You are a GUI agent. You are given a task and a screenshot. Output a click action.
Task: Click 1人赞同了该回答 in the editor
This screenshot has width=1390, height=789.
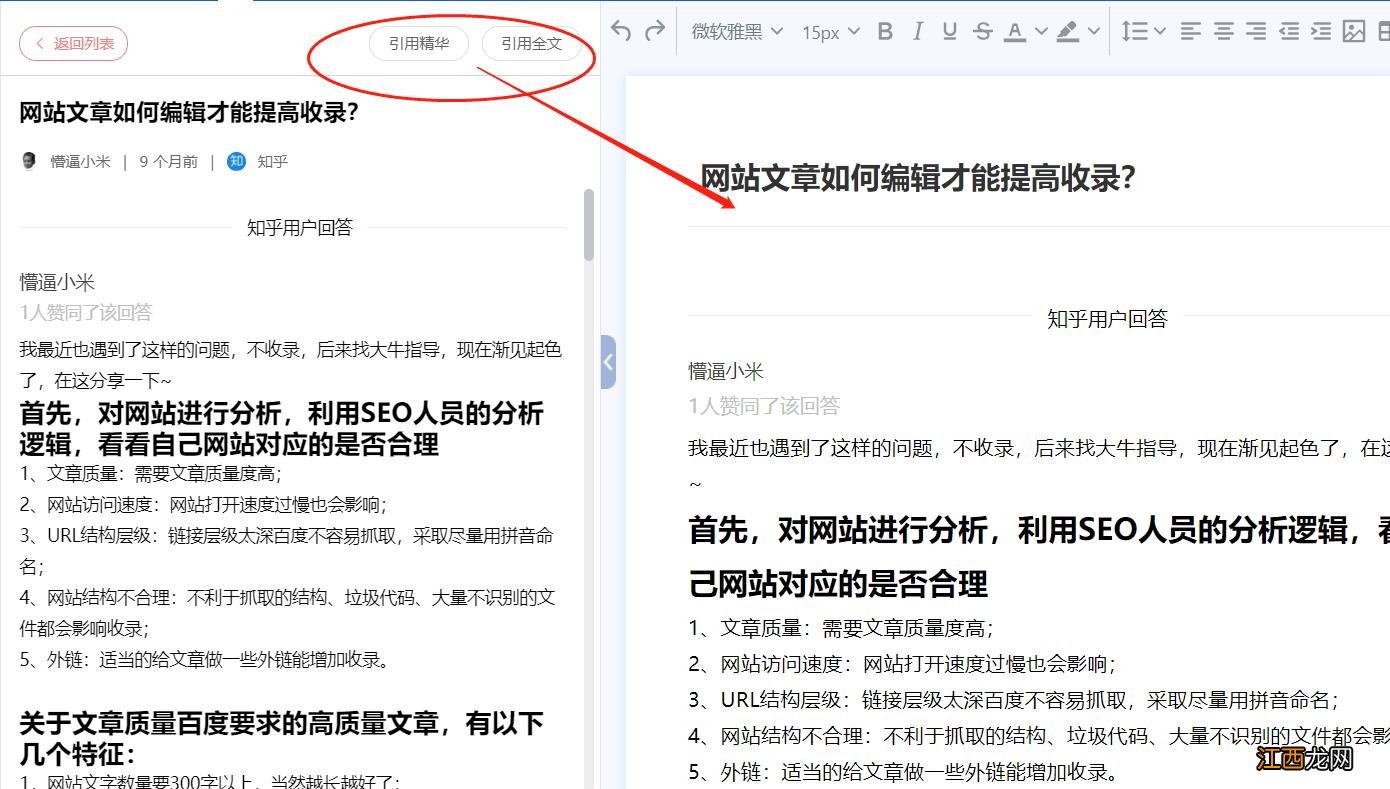(x=764, y=406)
